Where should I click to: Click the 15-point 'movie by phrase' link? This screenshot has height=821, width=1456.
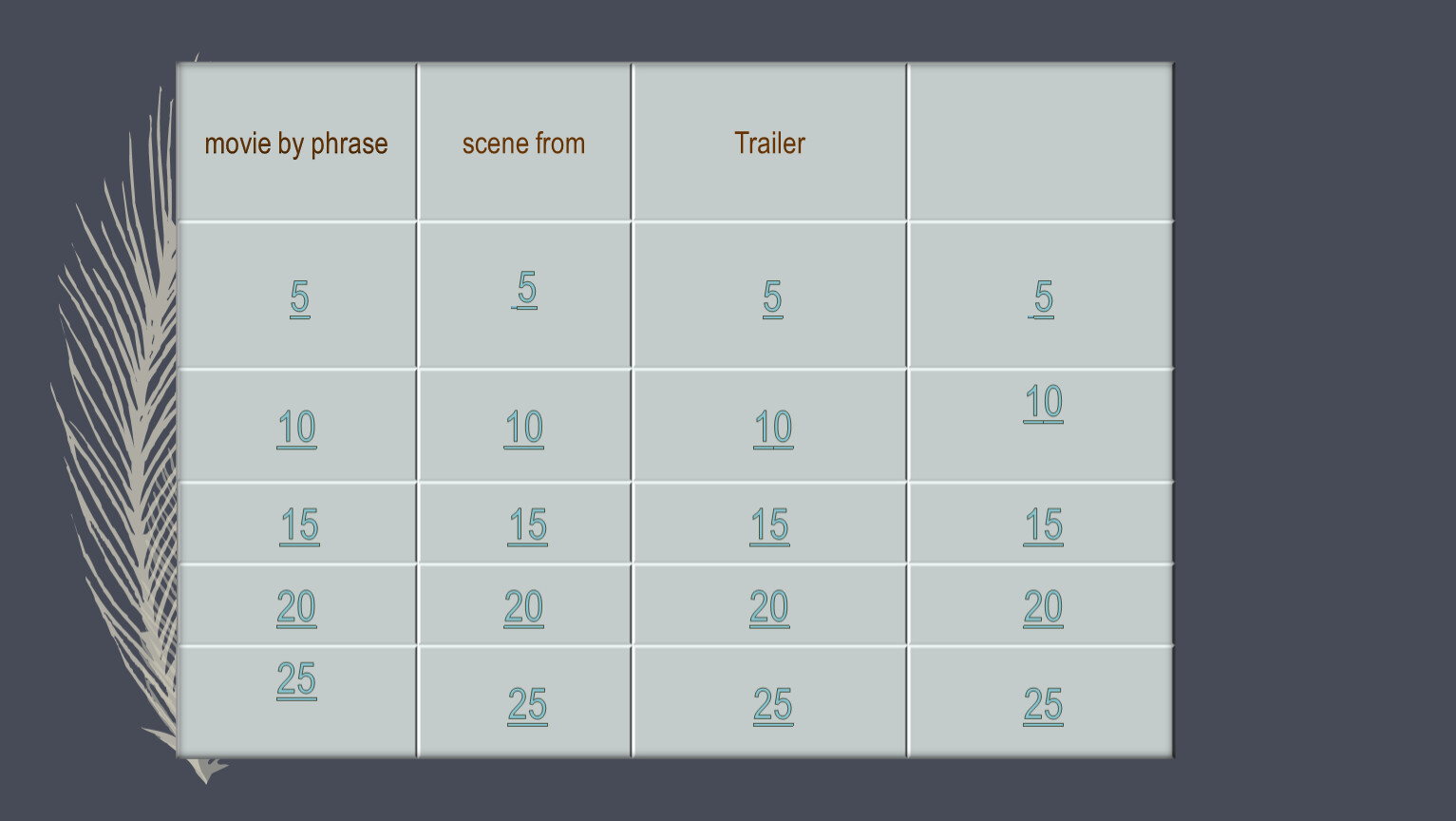[x=299, y=525]
